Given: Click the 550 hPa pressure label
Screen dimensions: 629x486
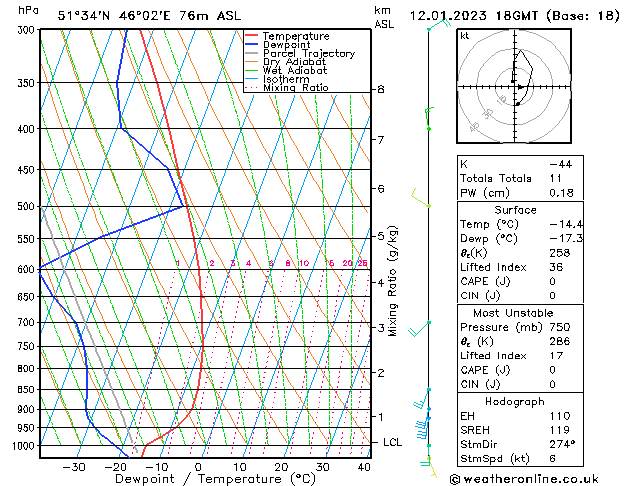Looking at the screenshot, I should (x=28, y=239).
